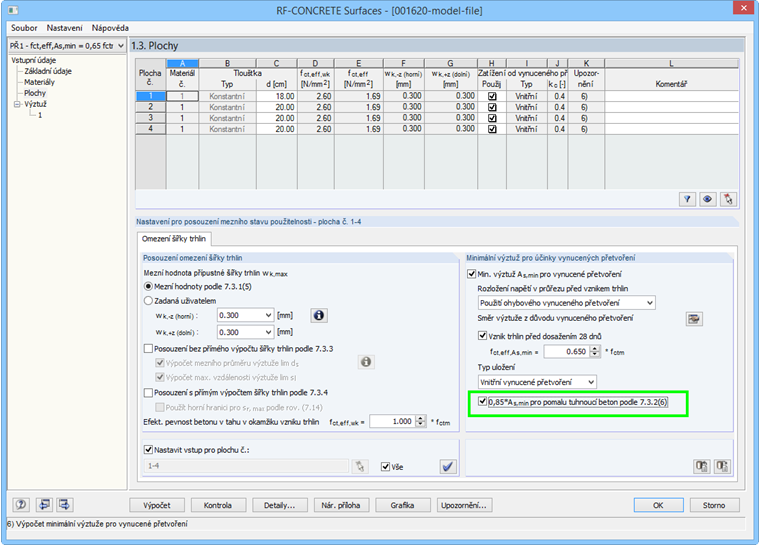Image resolution: width=760 pixels, height=545 pixels.
Task: Click the right of two icons under Typ uložení
Action: [722, 466]
